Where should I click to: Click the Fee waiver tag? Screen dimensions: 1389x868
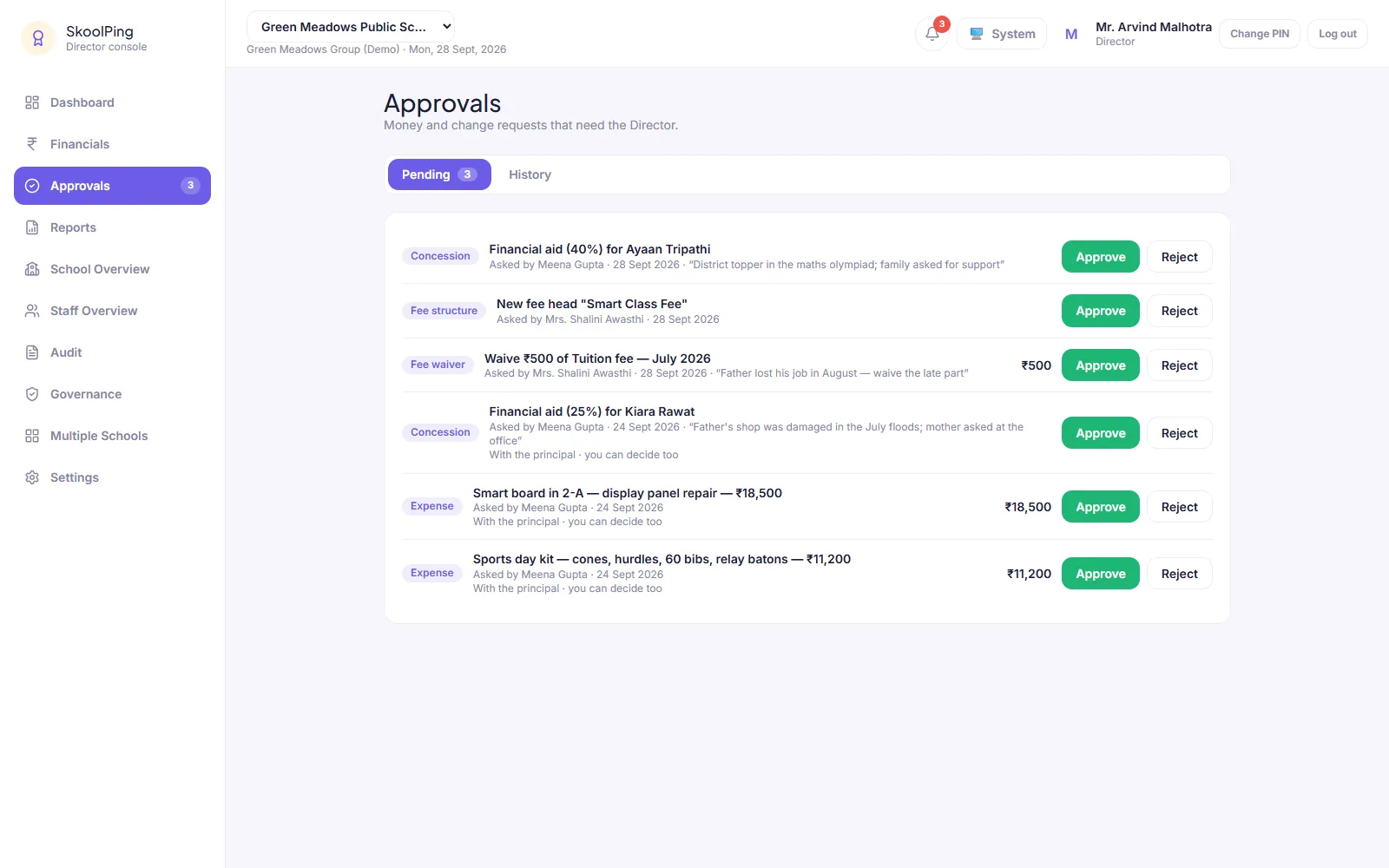coord(438,365)
